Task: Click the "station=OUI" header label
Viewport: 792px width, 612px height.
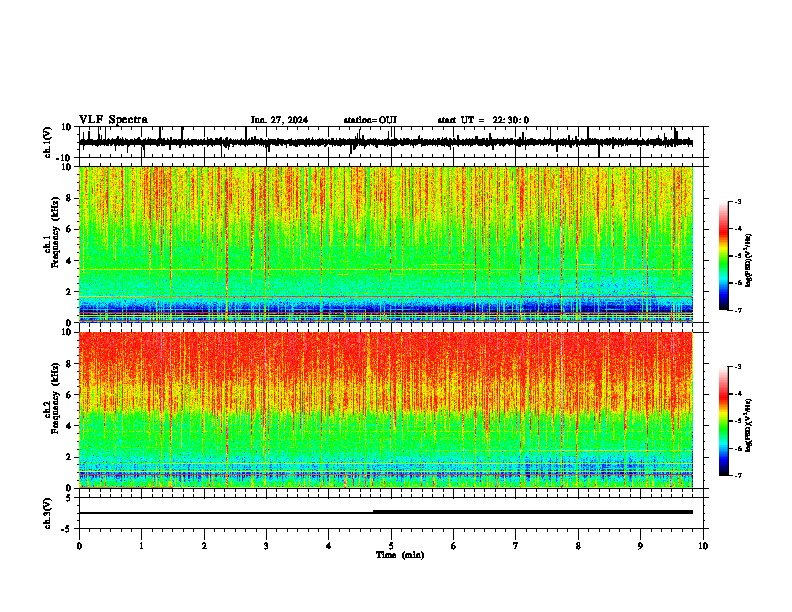Action: click(x=370, y=120)
